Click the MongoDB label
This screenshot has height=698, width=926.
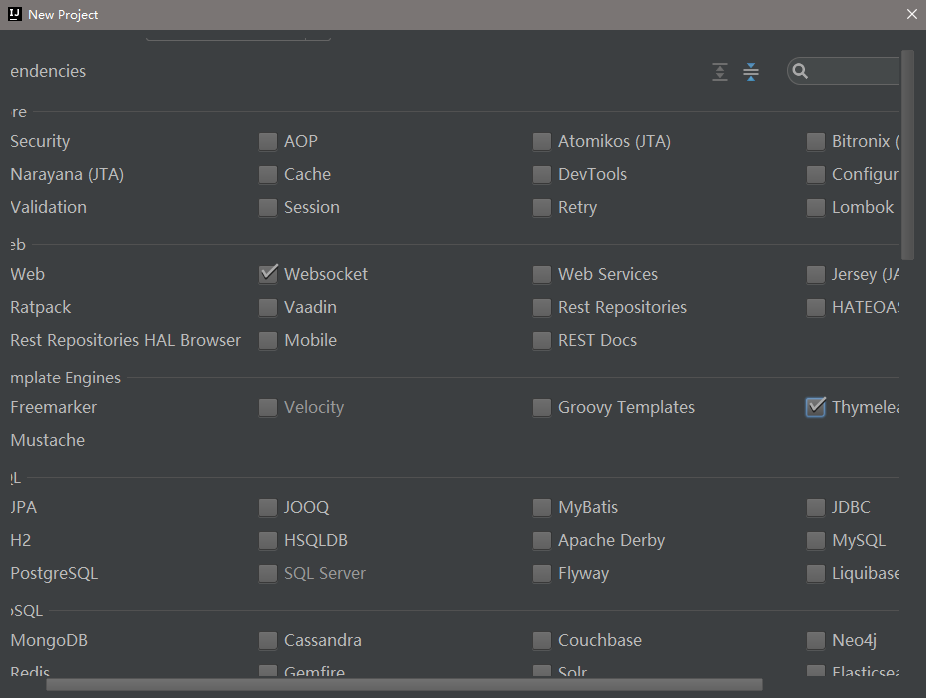click(x=49, y=641)
